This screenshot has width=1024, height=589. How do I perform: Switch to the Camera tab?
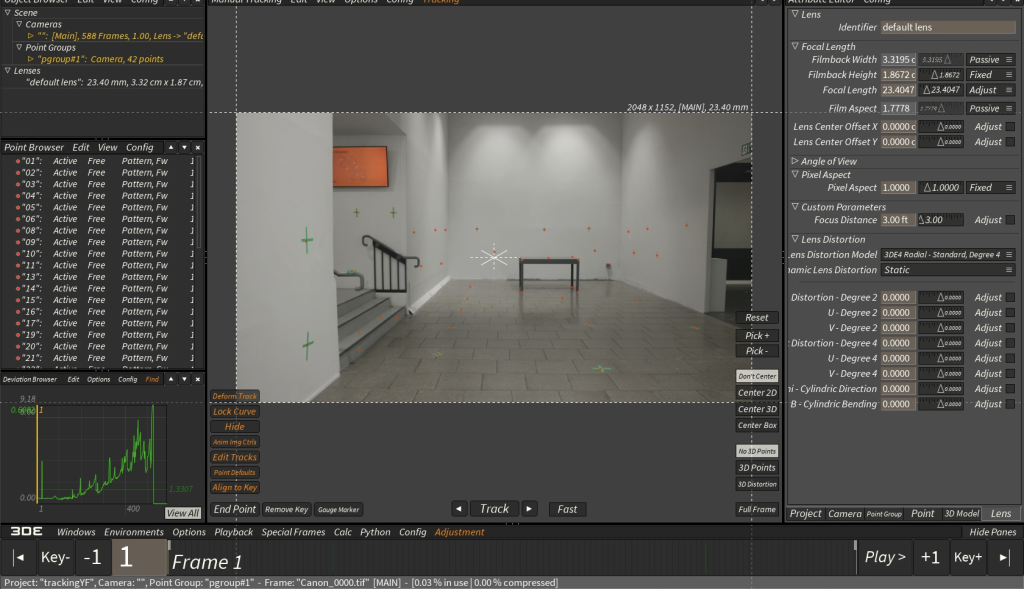click(x=844, y=514)
